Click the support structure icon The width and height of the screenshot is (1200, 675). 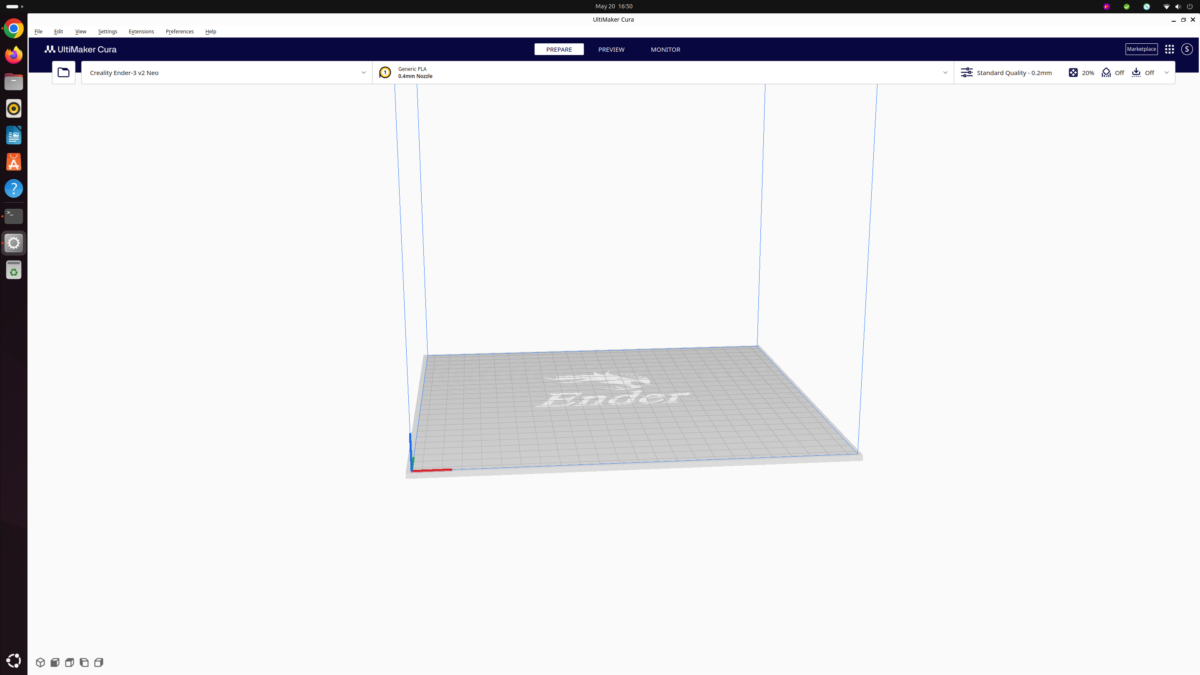[1106, 72]
